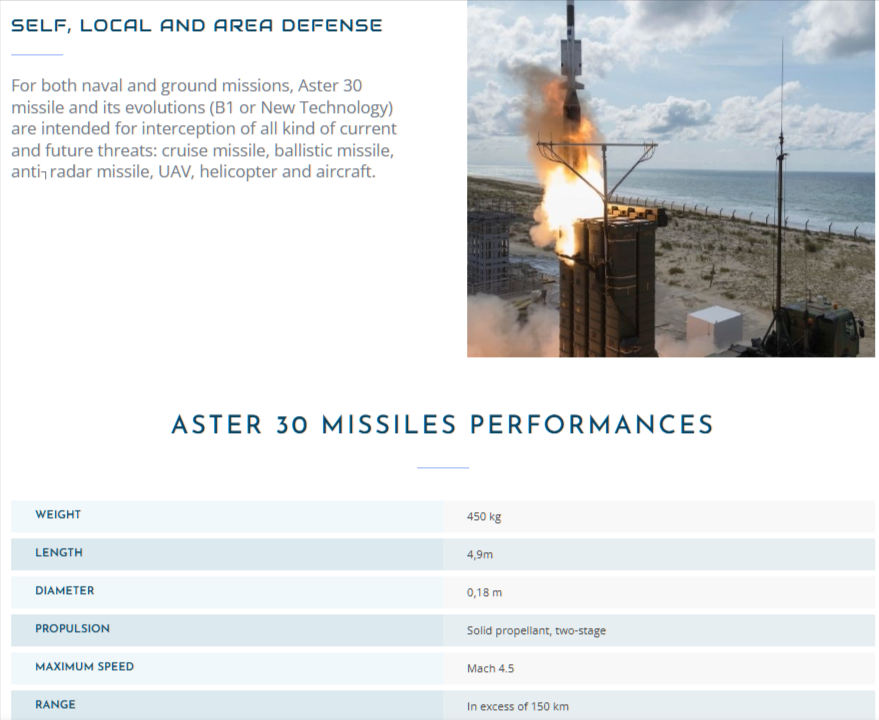This screenshot has height=720, width=879.
Task: Select the DIAMETER row label
Action: coord(64,591)
